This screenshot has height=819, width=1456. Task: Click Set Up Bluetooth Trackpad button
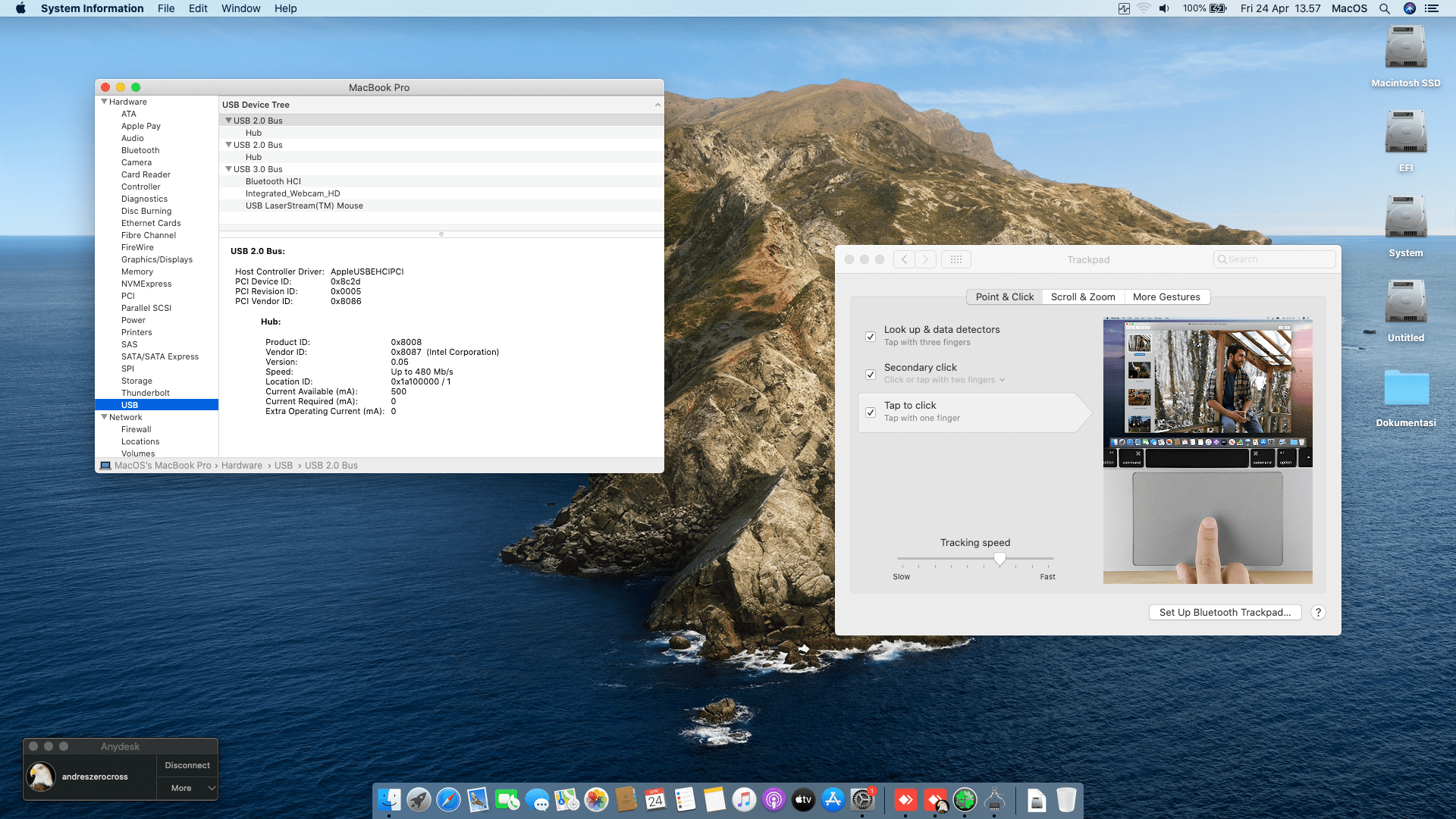(1225, 613)
